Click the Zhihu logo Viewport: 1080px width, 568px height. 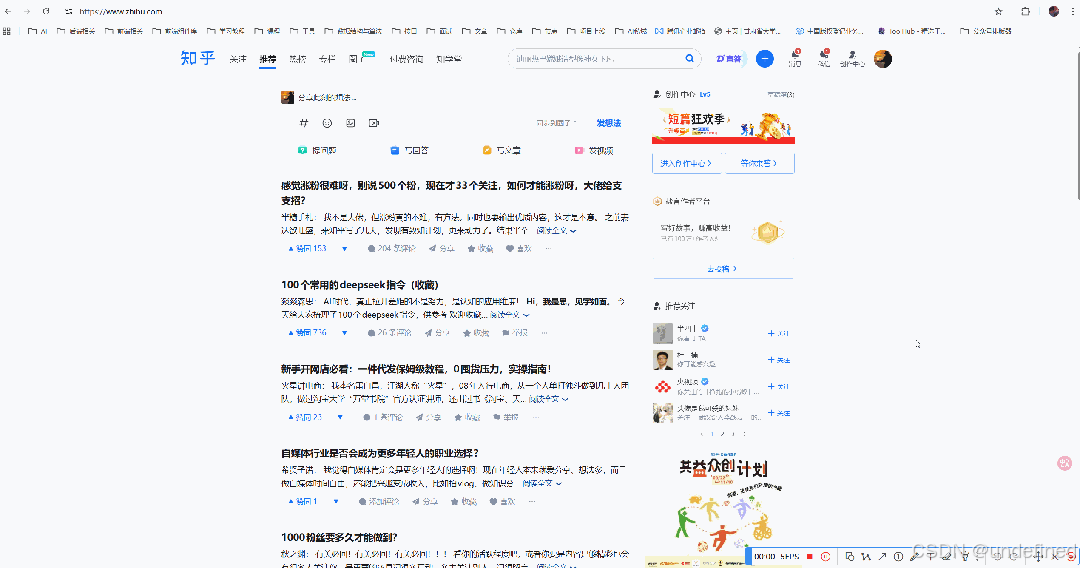coord(198,59)
